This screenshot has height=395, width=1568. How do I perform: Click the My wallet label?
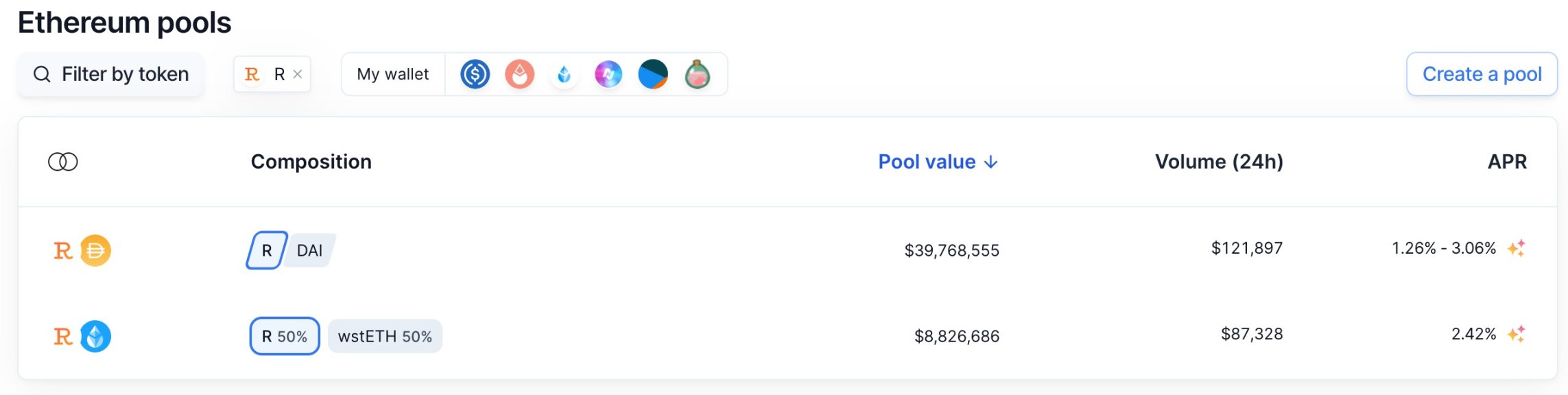tap(393, 74)
